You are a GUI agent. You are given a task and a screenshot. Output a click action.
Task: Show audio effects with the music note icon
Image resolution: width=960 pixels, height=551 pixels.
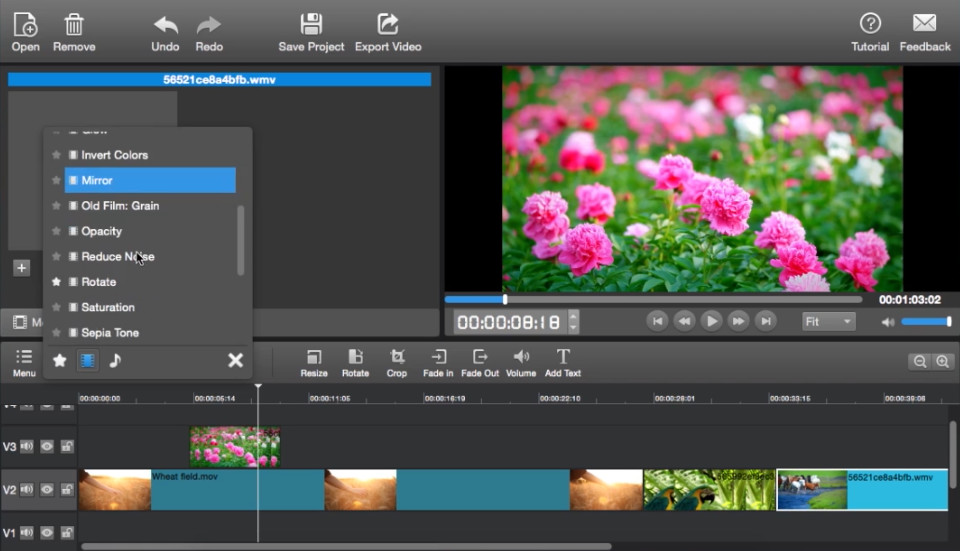115,360
